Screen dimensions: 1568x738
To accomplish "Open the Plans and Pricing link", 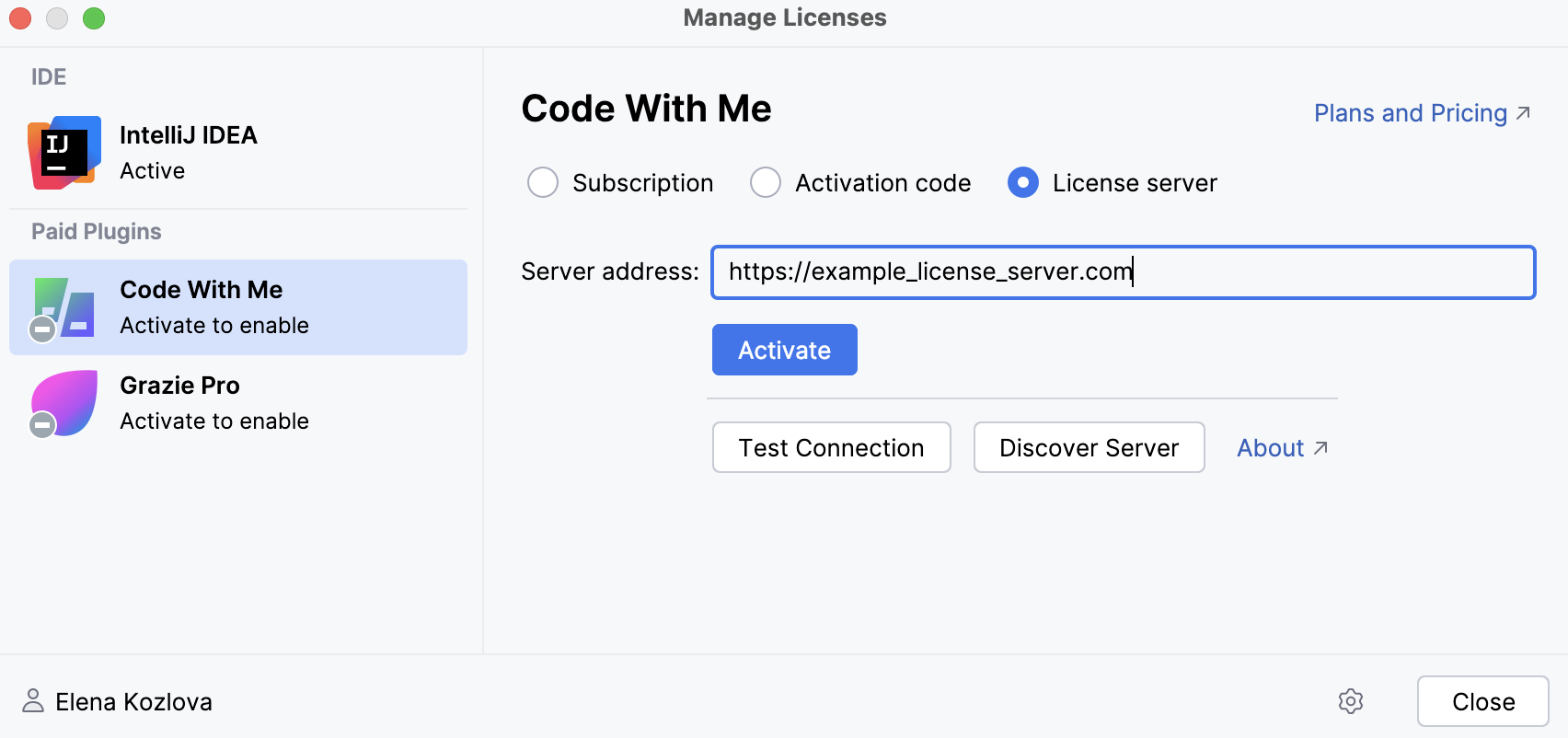I will pos(1411,113).
